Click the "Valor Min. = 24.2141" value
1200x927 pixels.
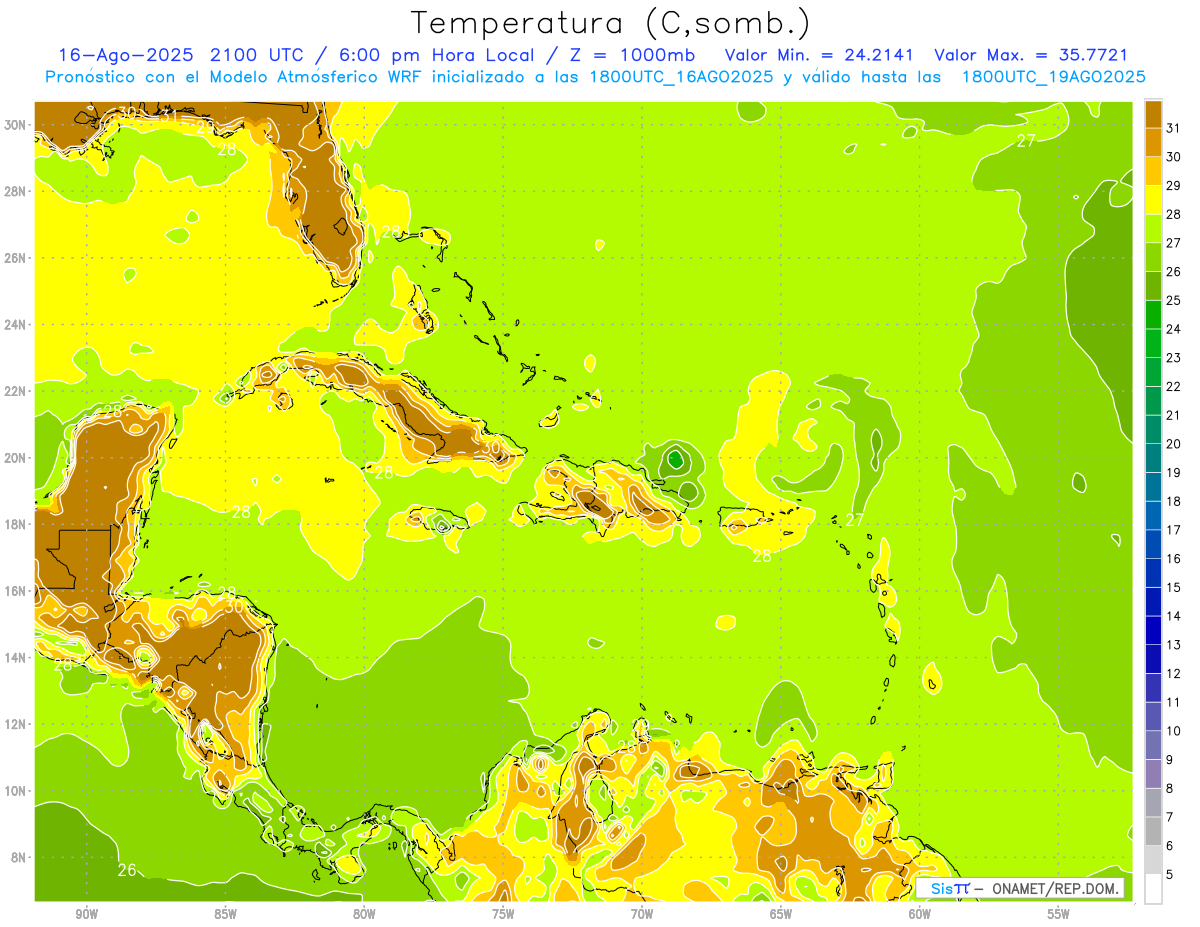coord(821,55)
